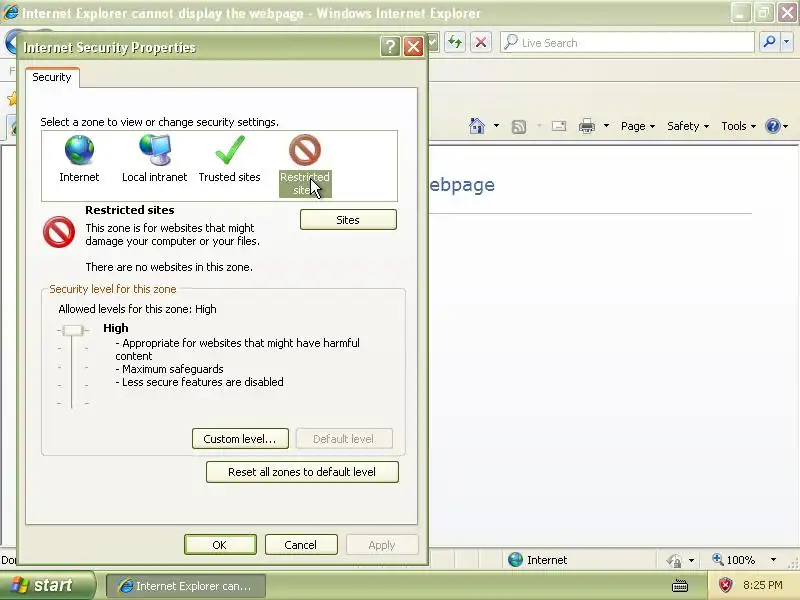Click the 8:25 PM system clock
The width and height of the screenshot is (800, 600).
coord(763,585)
